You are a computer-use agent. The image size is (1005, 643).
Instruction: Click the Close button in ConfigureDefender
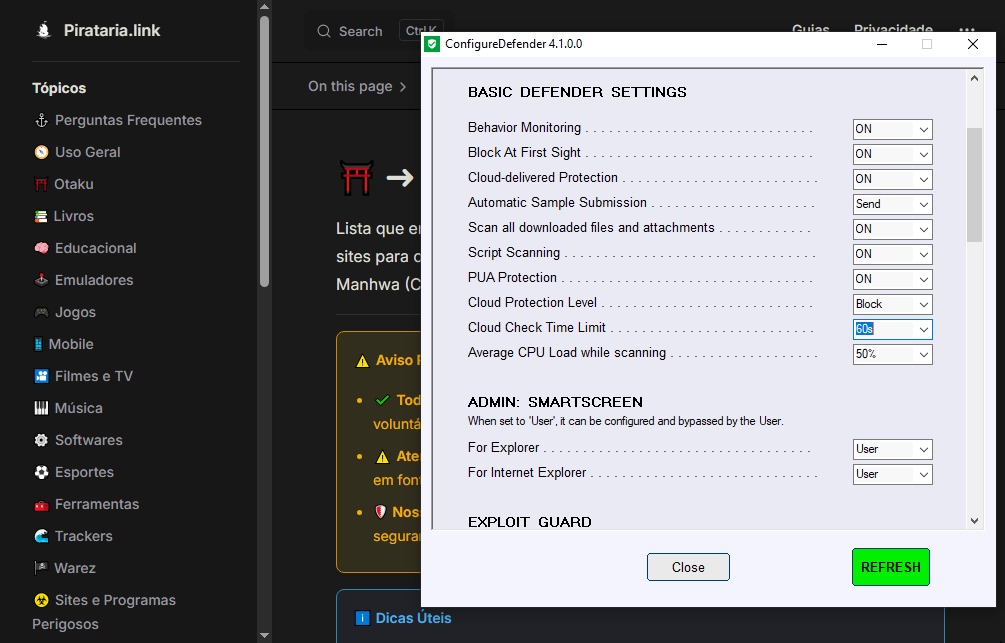click(x=688, y=567)
